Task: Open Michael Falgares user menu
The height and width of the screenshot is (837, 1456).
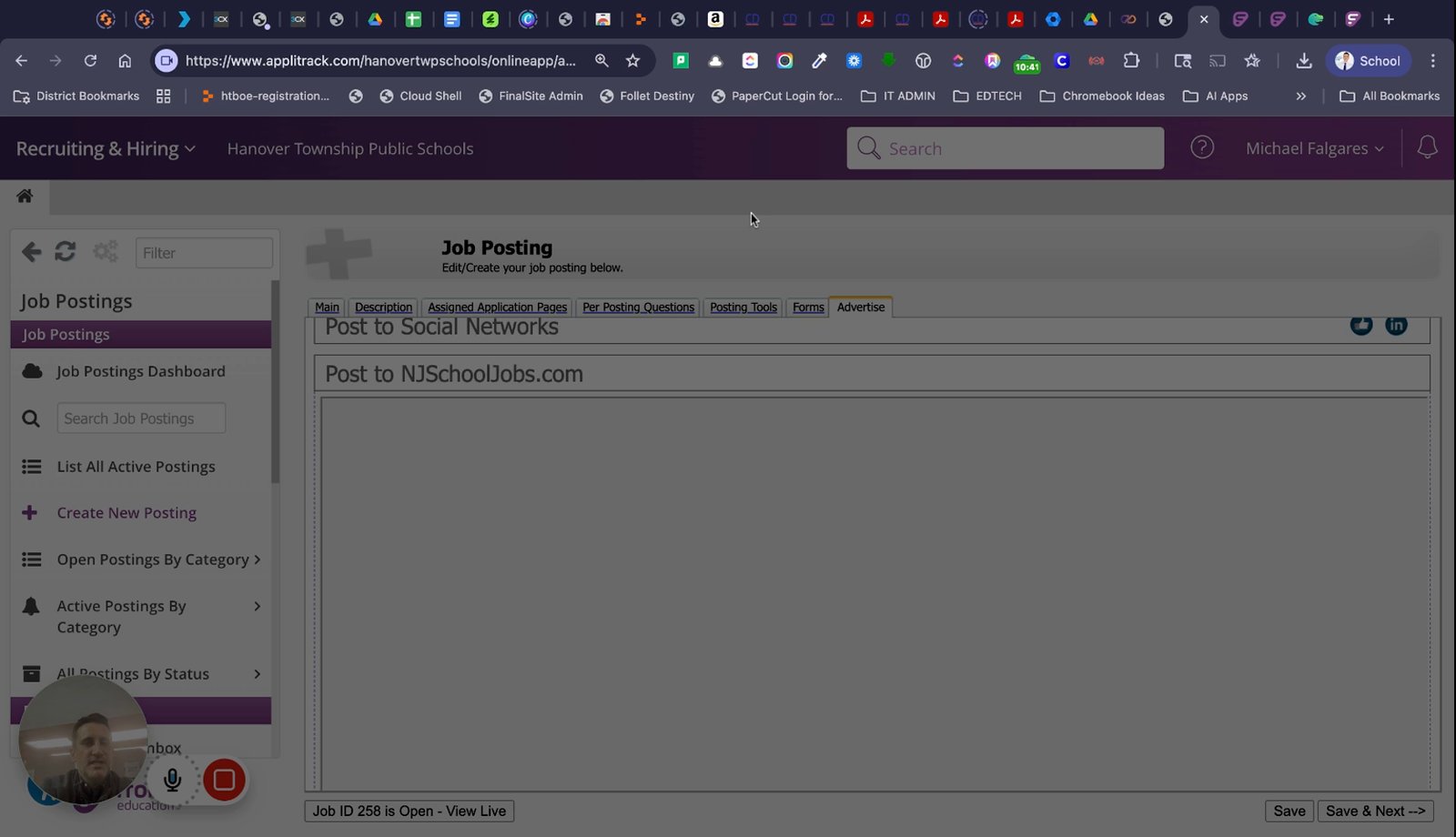Action: point(1314,148)
